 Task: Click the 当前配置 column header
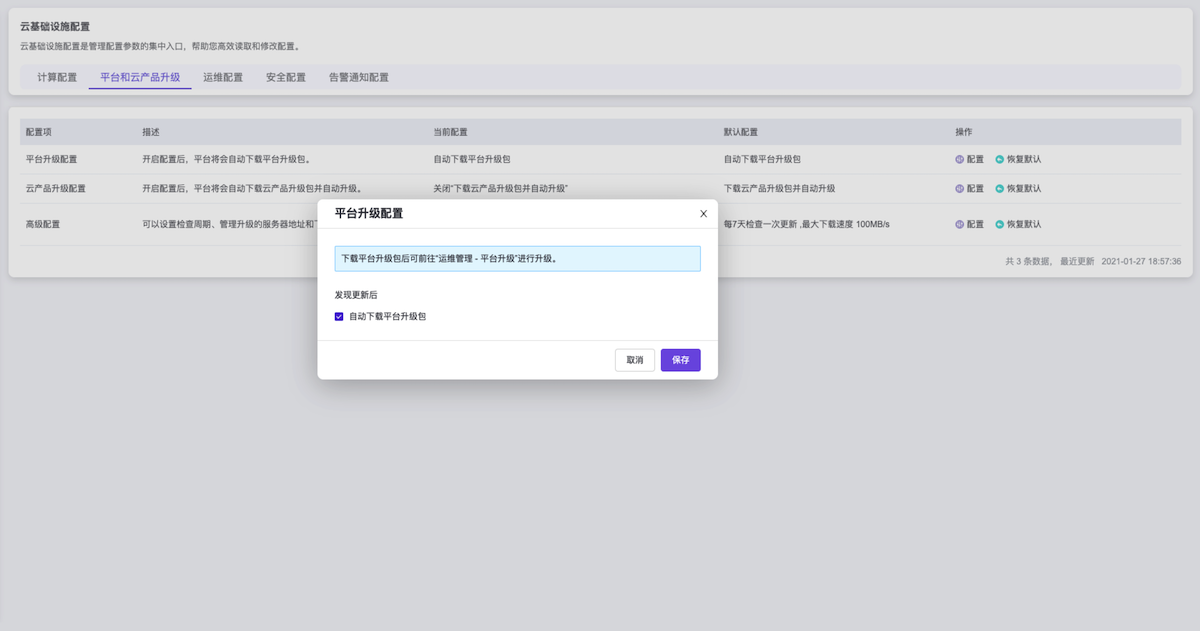click(x=450, y=132)
